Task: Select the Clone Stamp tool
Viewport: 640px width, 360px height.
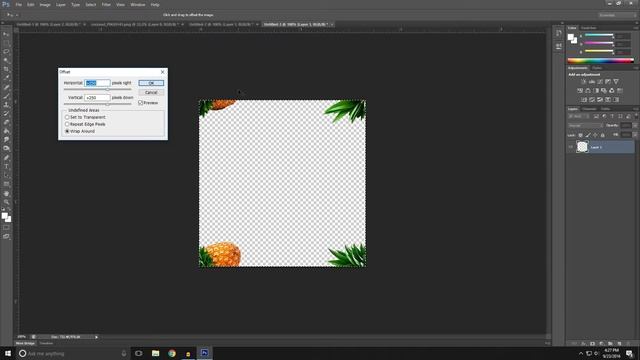Action: [x=6, y=105]
